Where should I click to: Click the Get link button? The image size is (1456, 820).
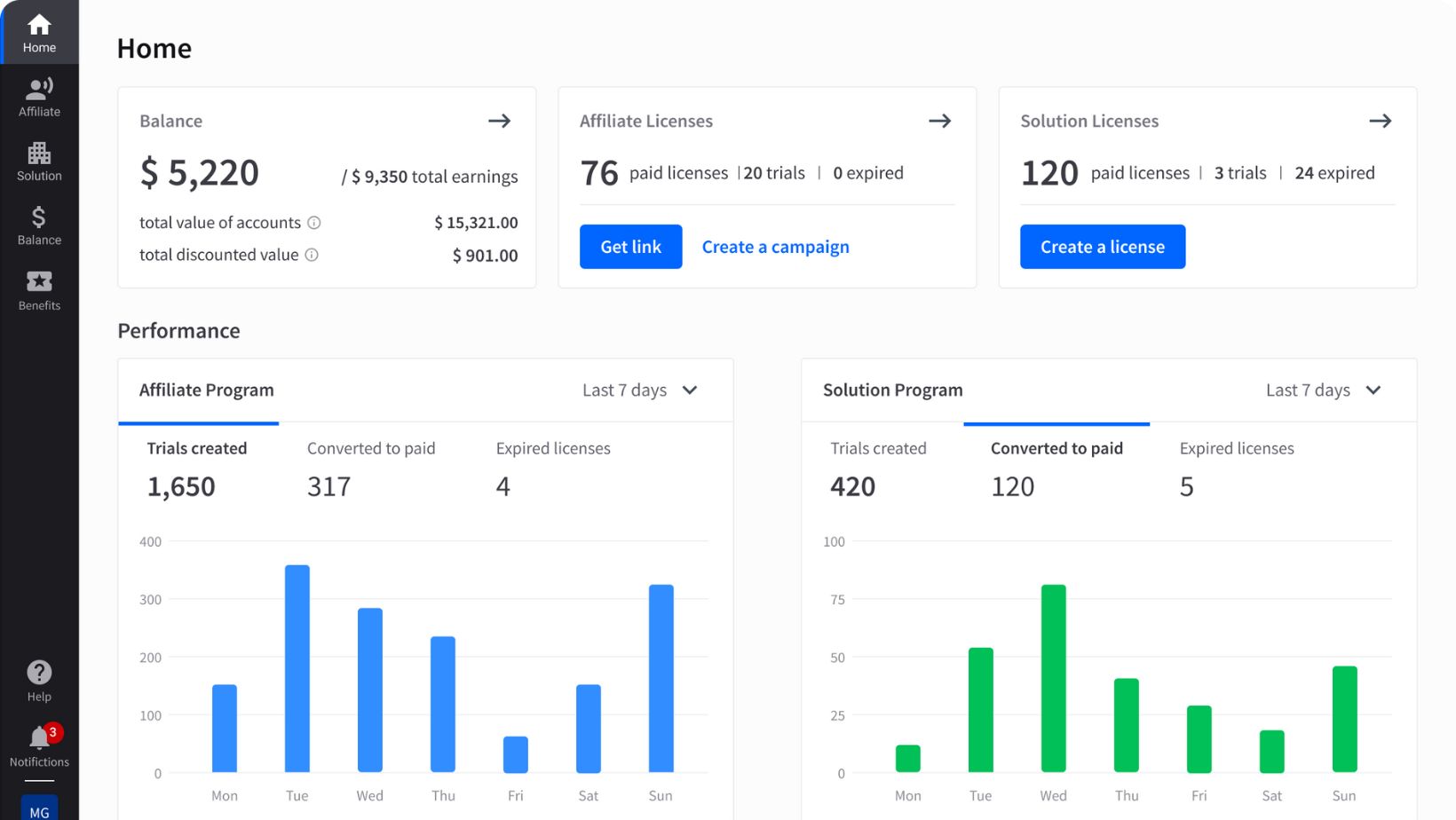(630, 247)
